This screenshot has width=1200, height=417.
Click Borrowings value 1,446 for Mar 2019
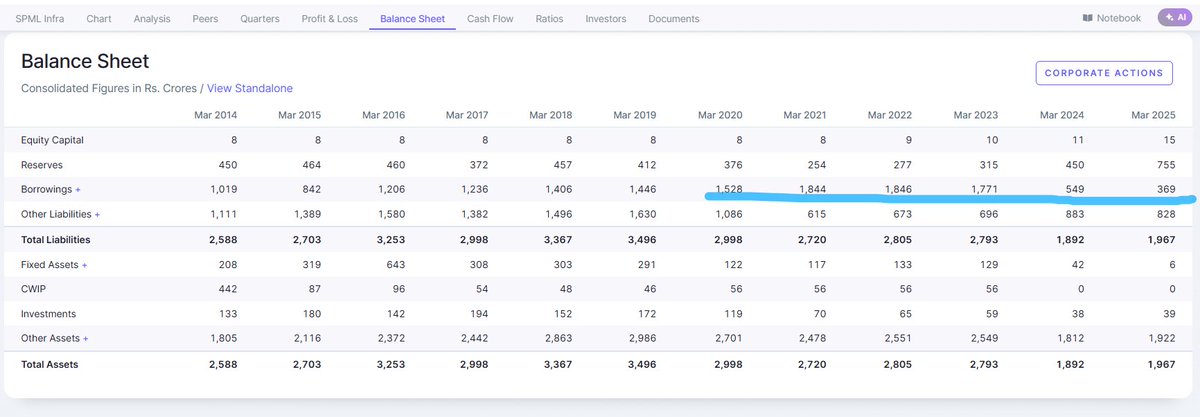pyautogui.click(x=640, y=189)
